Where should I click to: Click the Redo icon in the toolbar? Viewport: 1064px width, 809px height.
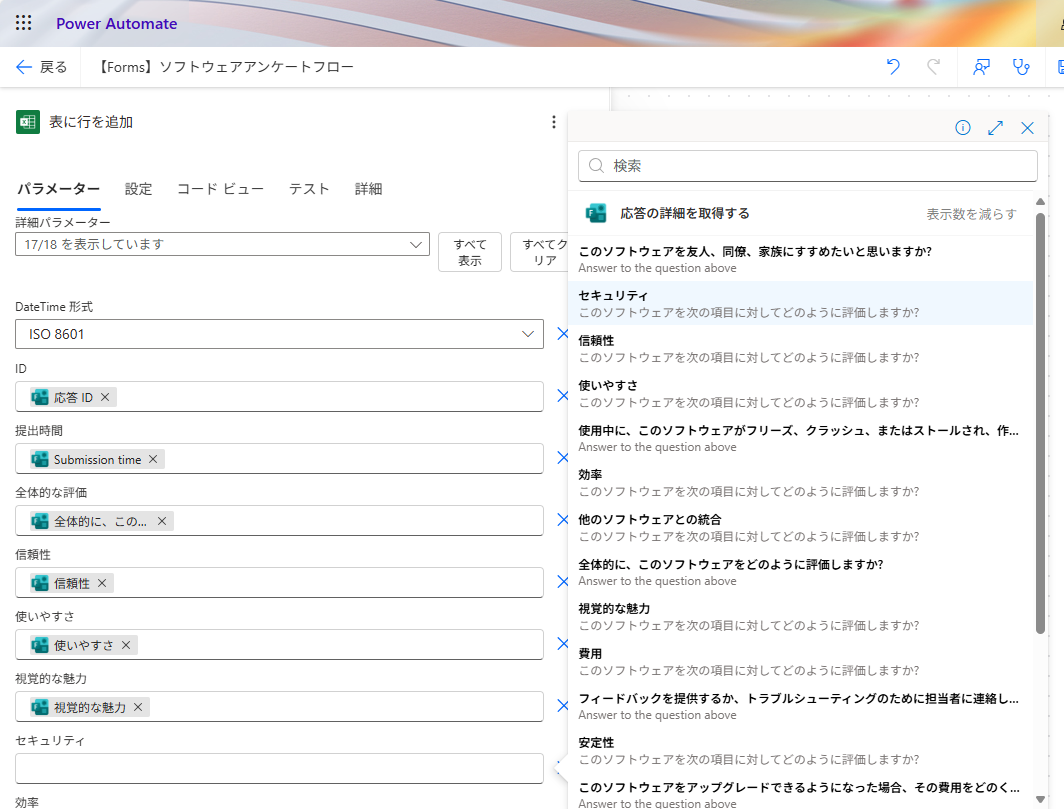[x=933, y=66]
